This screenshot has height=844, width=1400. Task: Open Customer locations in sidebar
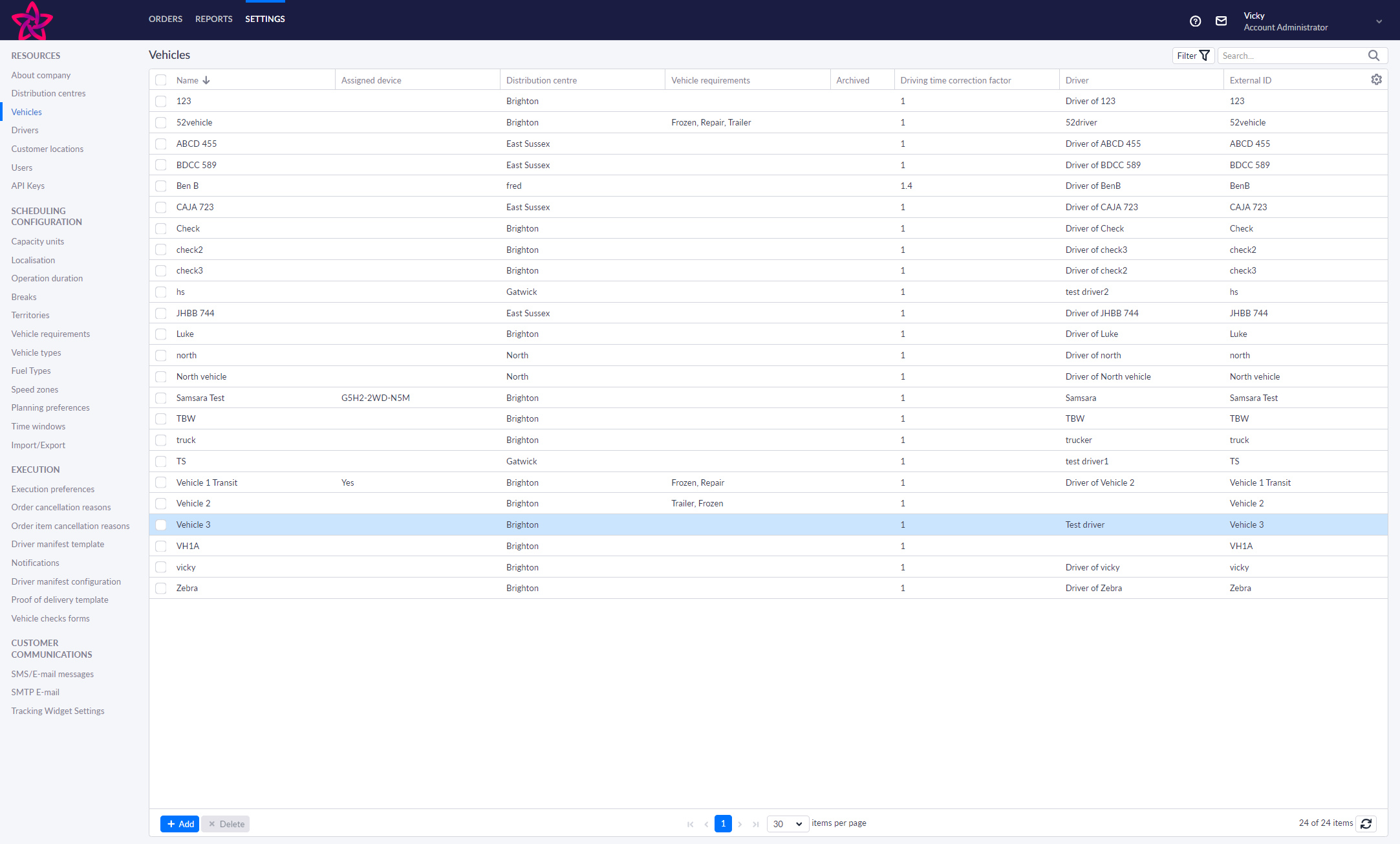pos(47,149)
